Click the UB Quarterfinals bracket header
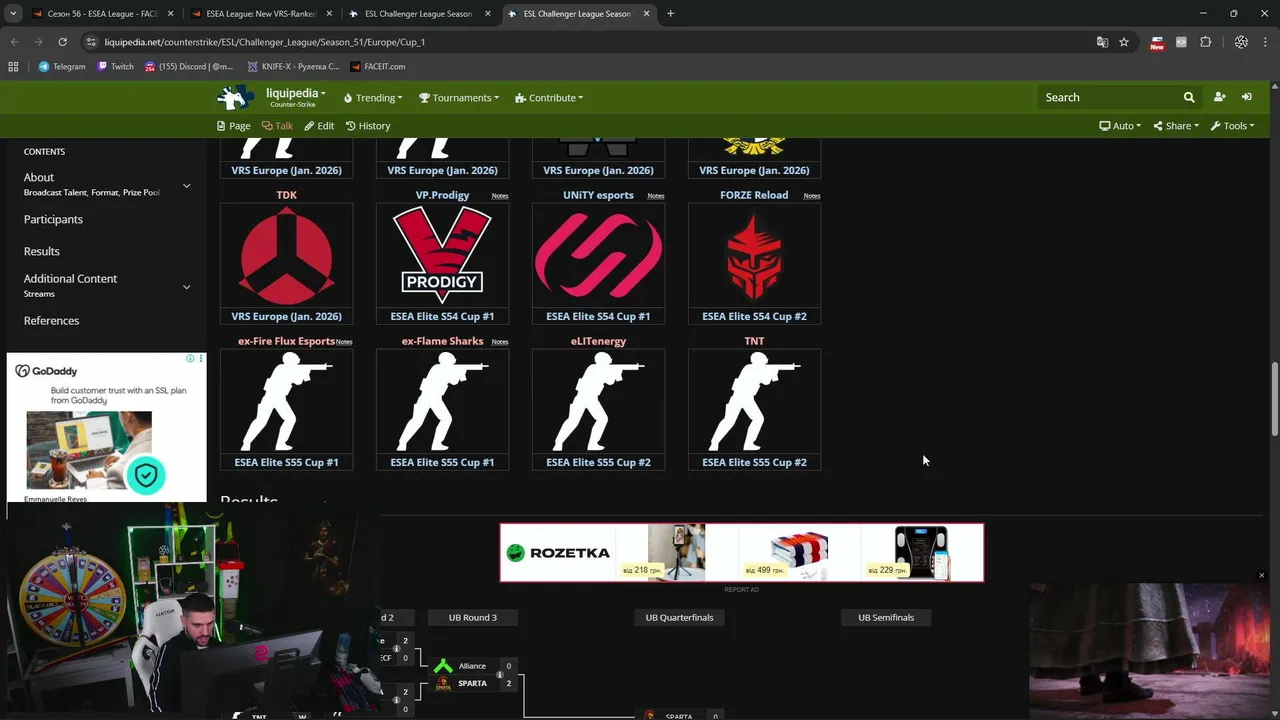 pyautogui.click(x=679, y=617)
